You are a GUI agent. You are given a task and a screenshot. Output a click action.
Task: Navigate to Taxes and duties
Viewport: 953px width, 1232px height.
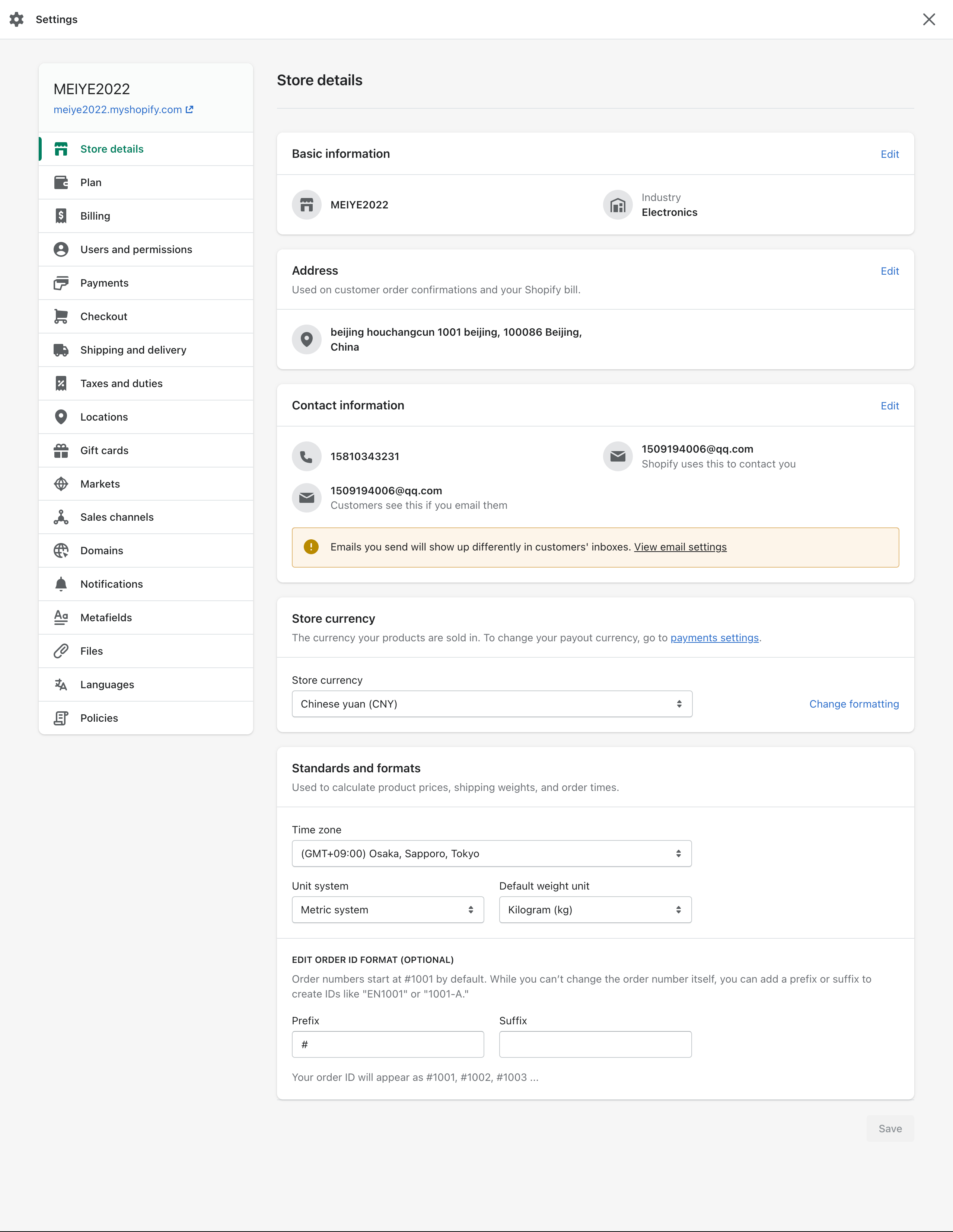(x=146, y=384)
